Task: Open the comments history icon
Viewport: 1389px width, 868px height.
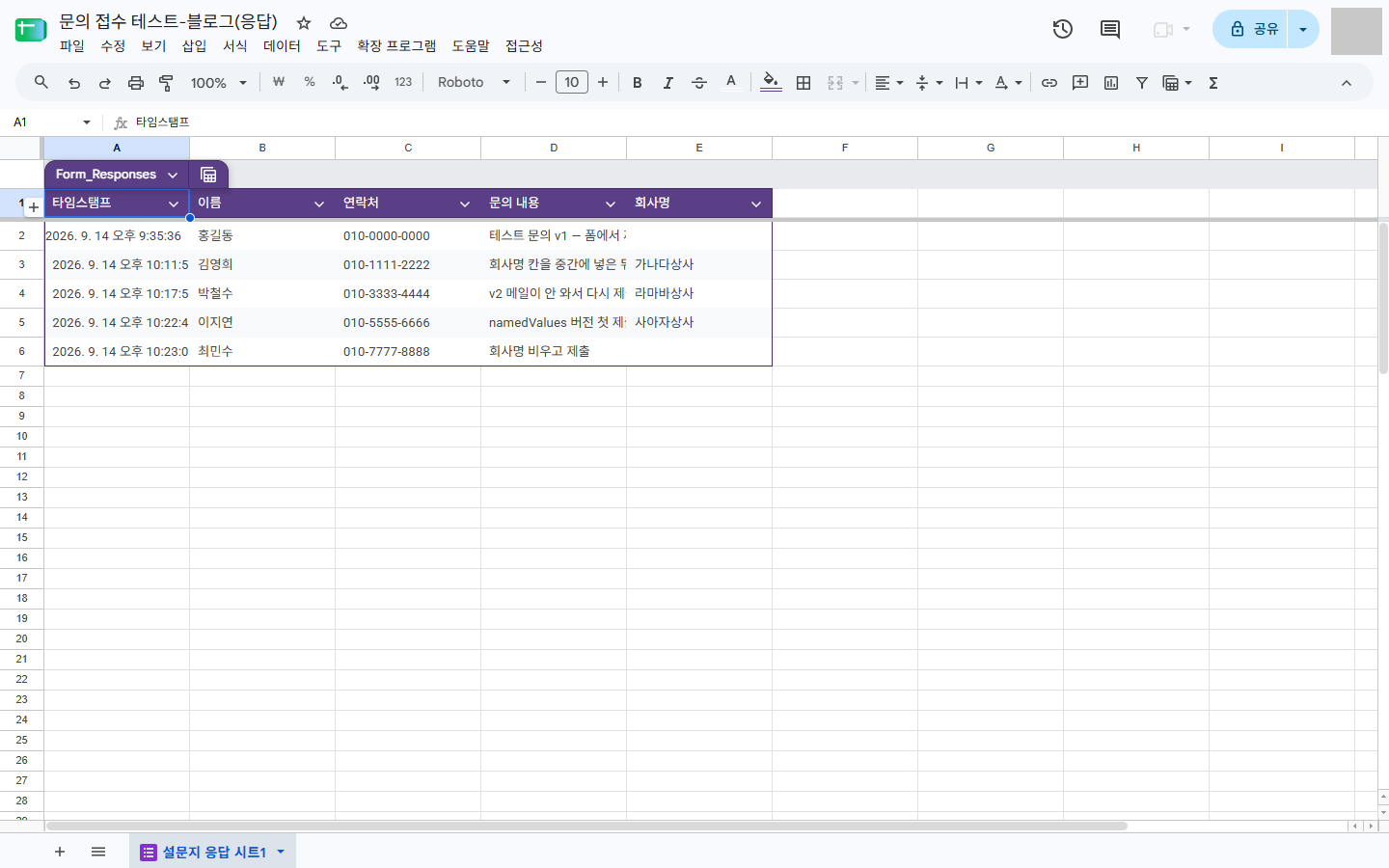Action: (1110, 29)
